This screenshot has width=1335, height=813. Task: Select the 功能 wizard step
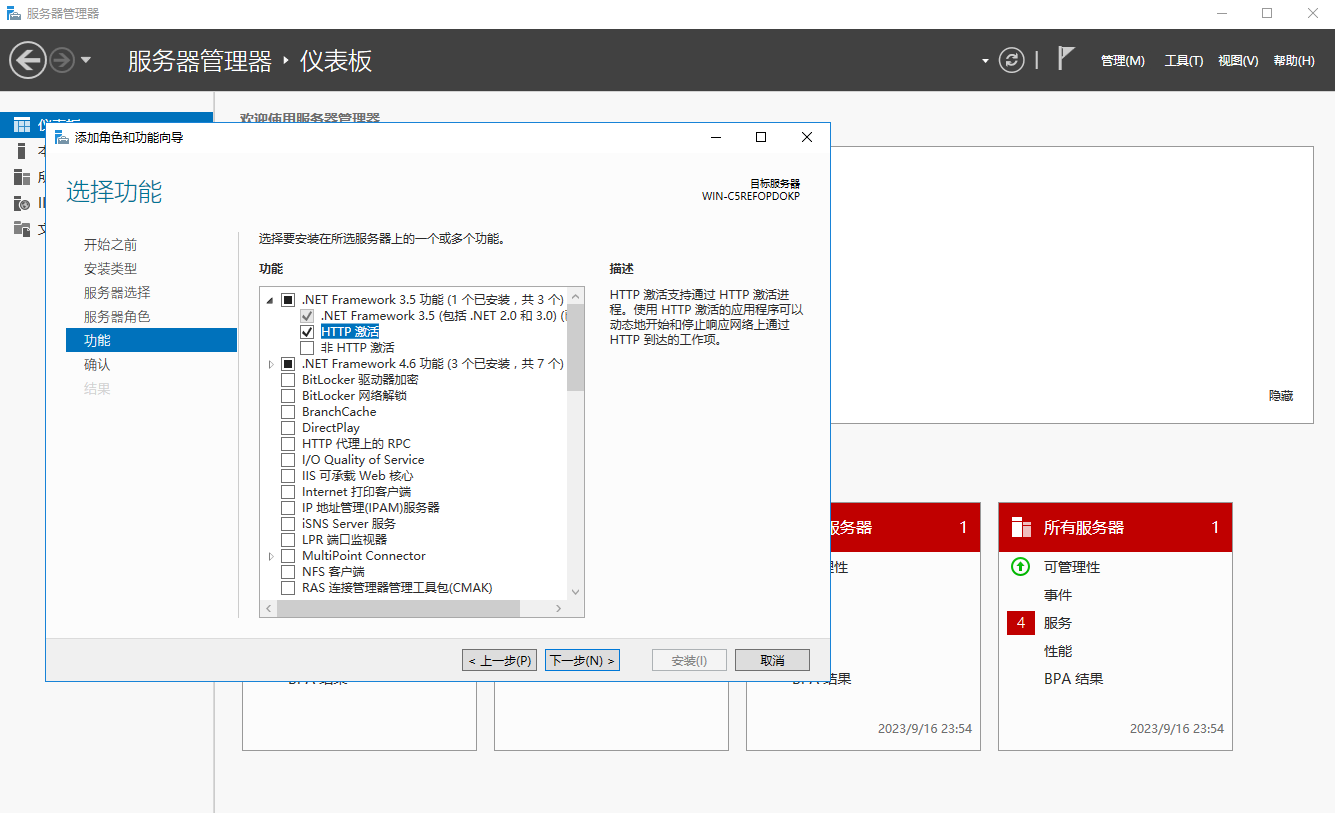coord(152,341)
